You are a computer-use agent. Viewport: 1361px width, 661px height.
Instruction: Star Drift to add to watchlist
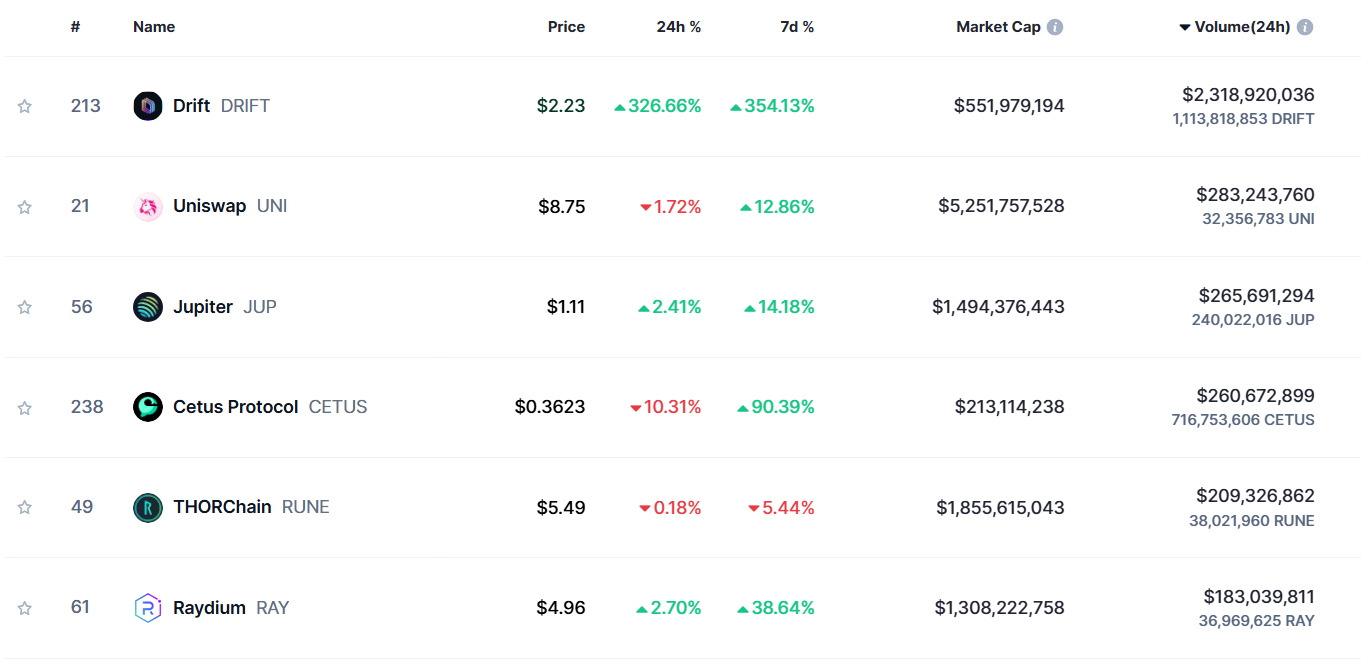click(25, 106)
